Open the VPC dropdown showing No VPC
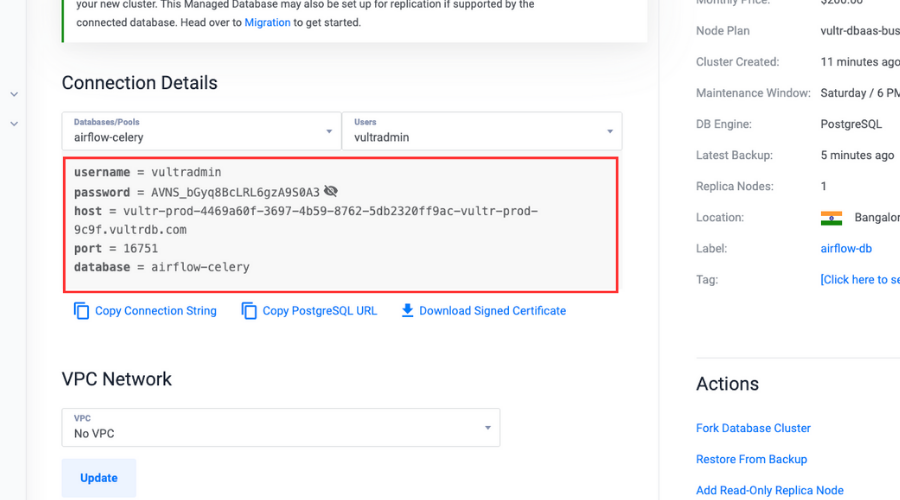 [281, 427]
